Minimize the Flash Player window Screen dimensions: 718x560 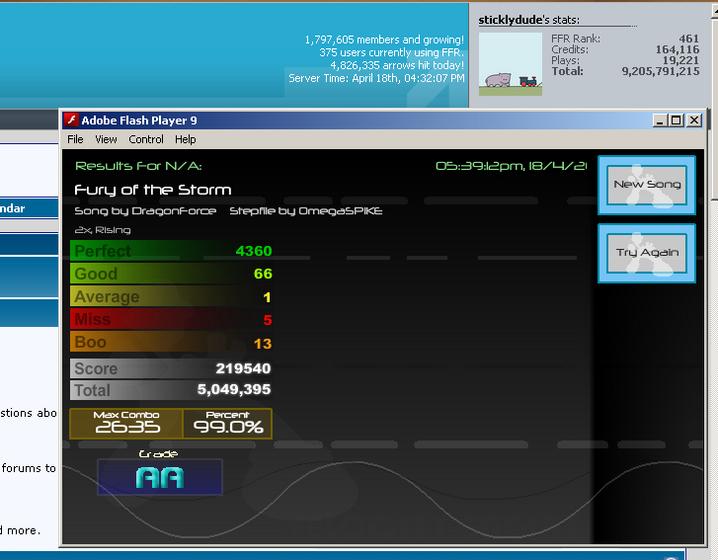click(x=659, y=120)
